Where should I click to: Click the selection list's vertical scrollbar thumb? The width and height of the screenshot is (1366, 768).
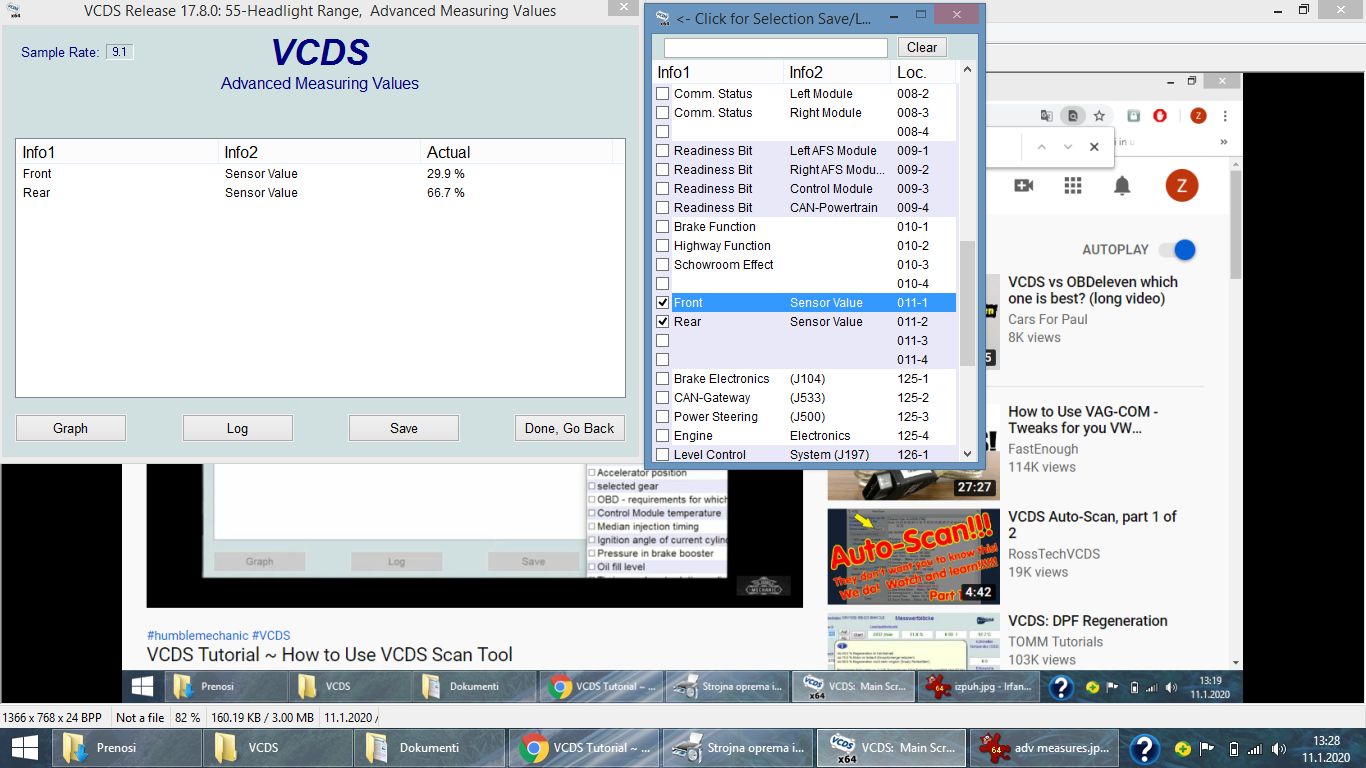coord(967,303)
